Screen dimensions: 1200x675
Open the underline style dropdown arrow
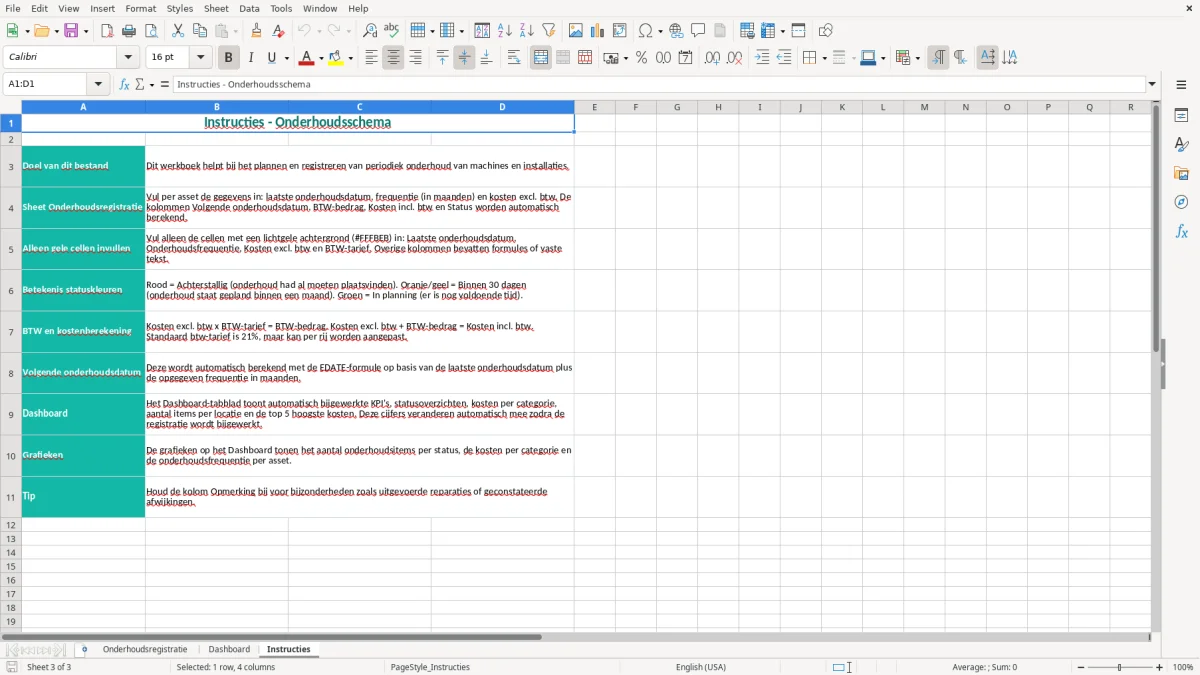coord(286,58)
